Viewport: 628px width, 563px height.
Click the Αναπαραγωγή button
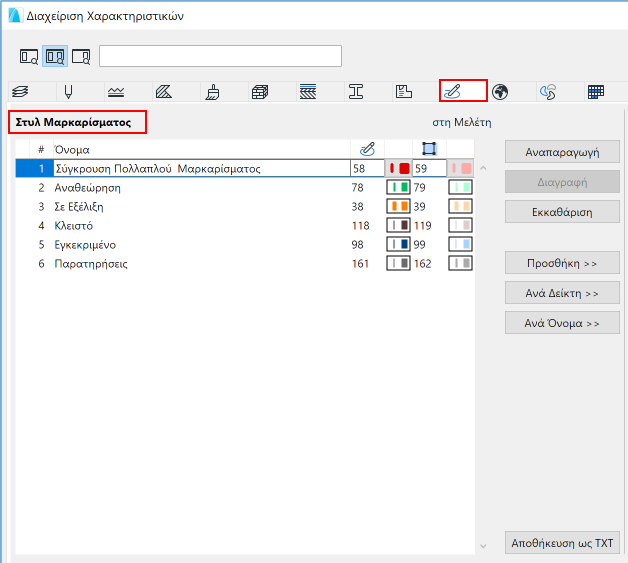(562, 152)
